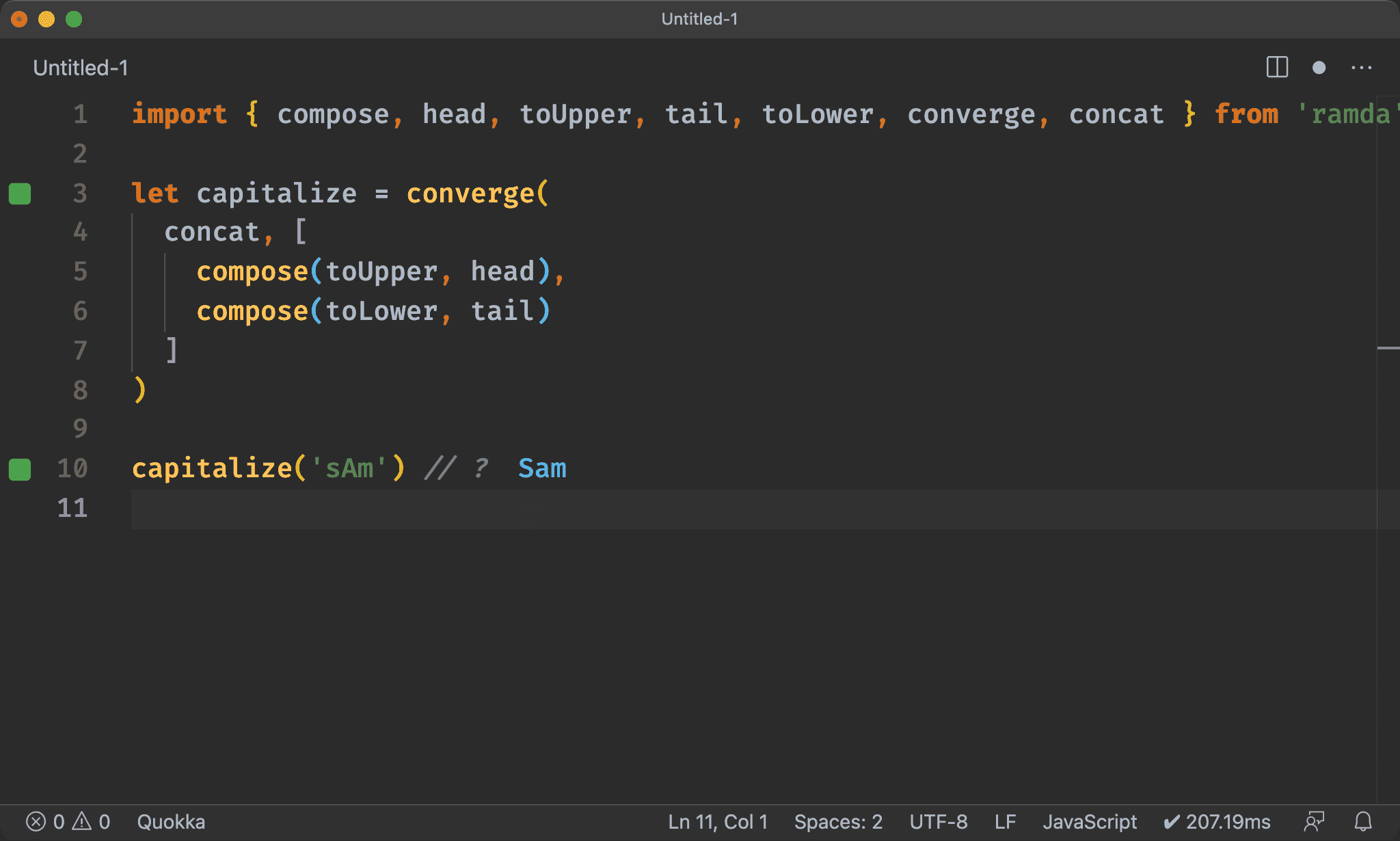
Task: Click line number 5 in gutter
Action: (81, 271)
